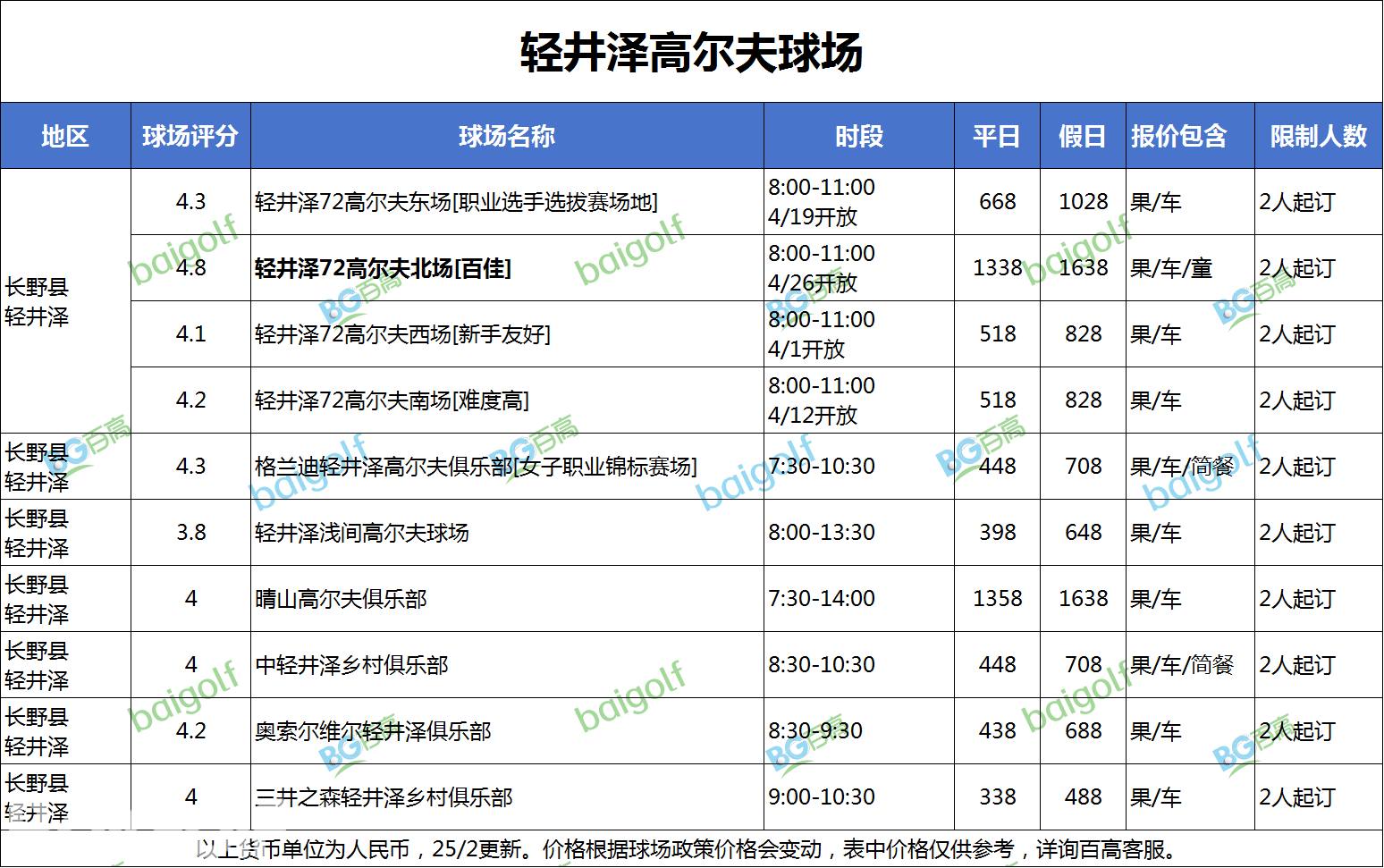The image size is (1384, 868).
Task: Select the 晴山高尔夫俱乐部 cell
Action: 341,599
